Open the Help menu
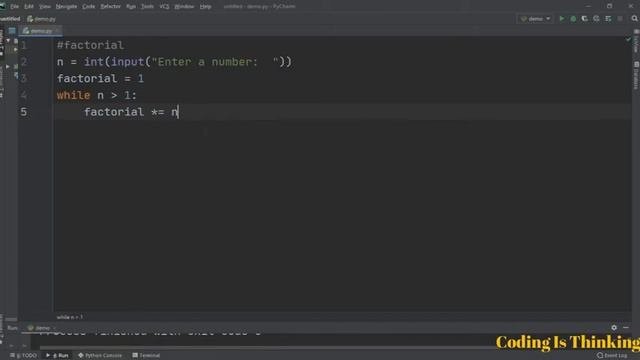Viewport: 640px width, 360px height. click(205, 7)
